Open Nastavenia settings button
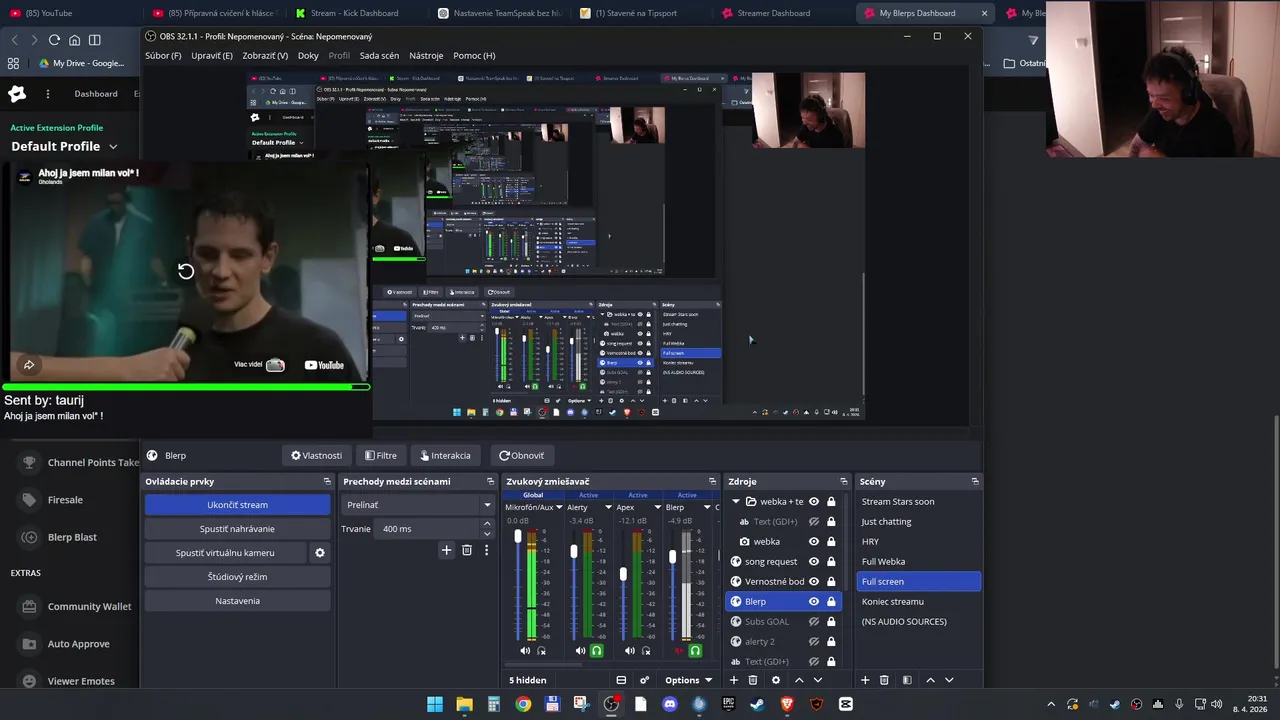The width and height of the screenshot is (1280, 720). (x=237, y=601)
